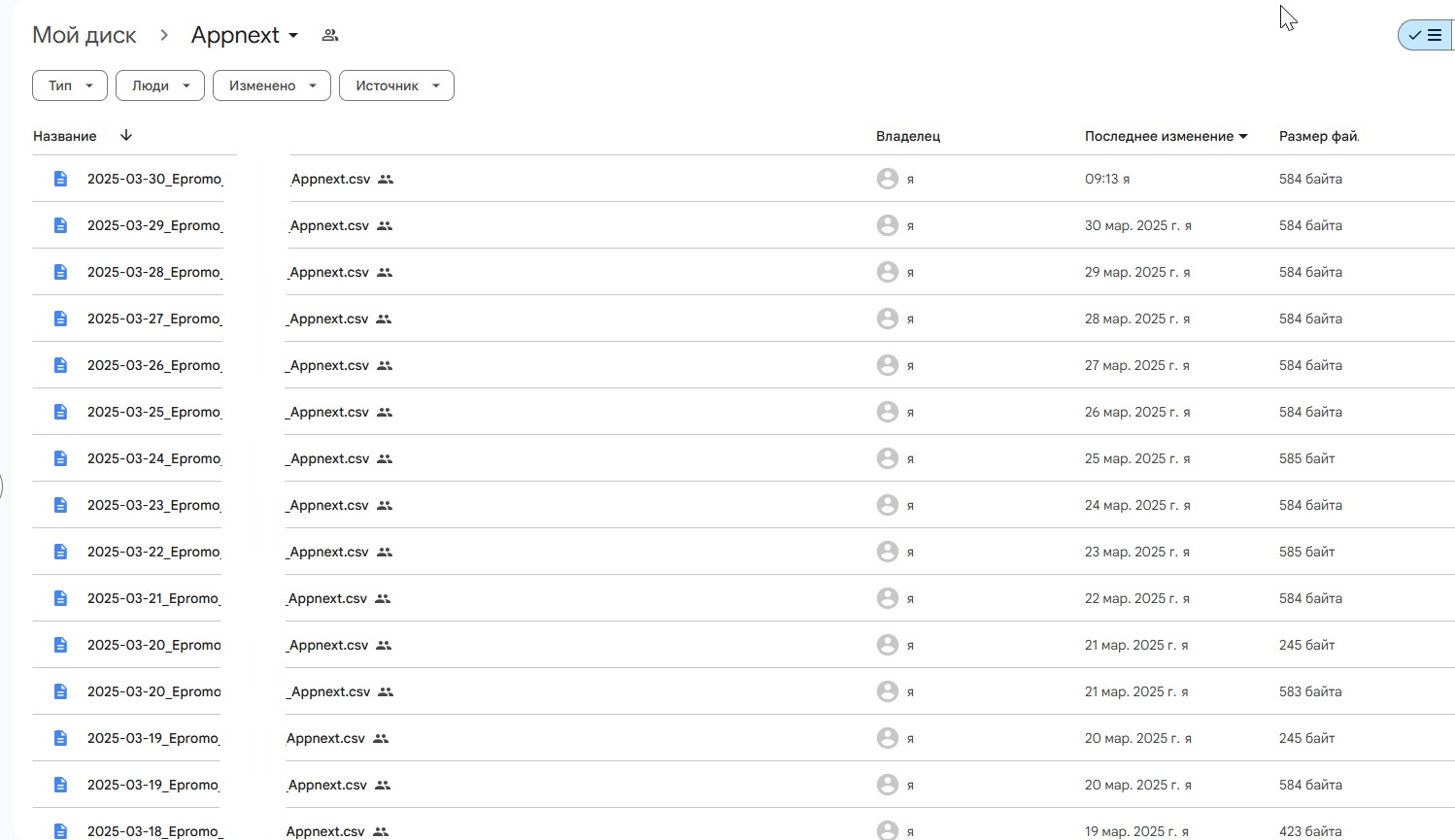Click file icon of 2025-03-20 file sized 583 байта
Viewport: 1455px width, 840px height.
(60, 691)
